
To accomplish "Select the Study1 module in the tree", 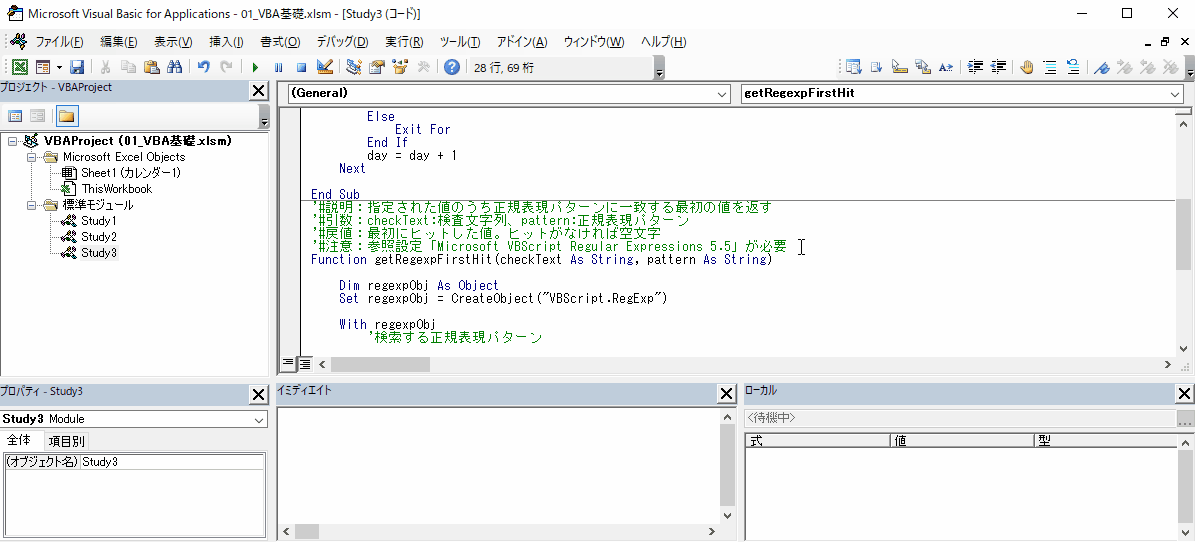I will tap(98, 221).
